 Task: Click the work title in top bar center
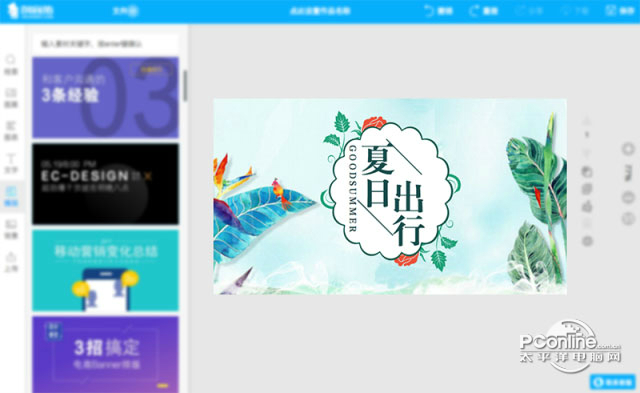click(x=320, y=11)
